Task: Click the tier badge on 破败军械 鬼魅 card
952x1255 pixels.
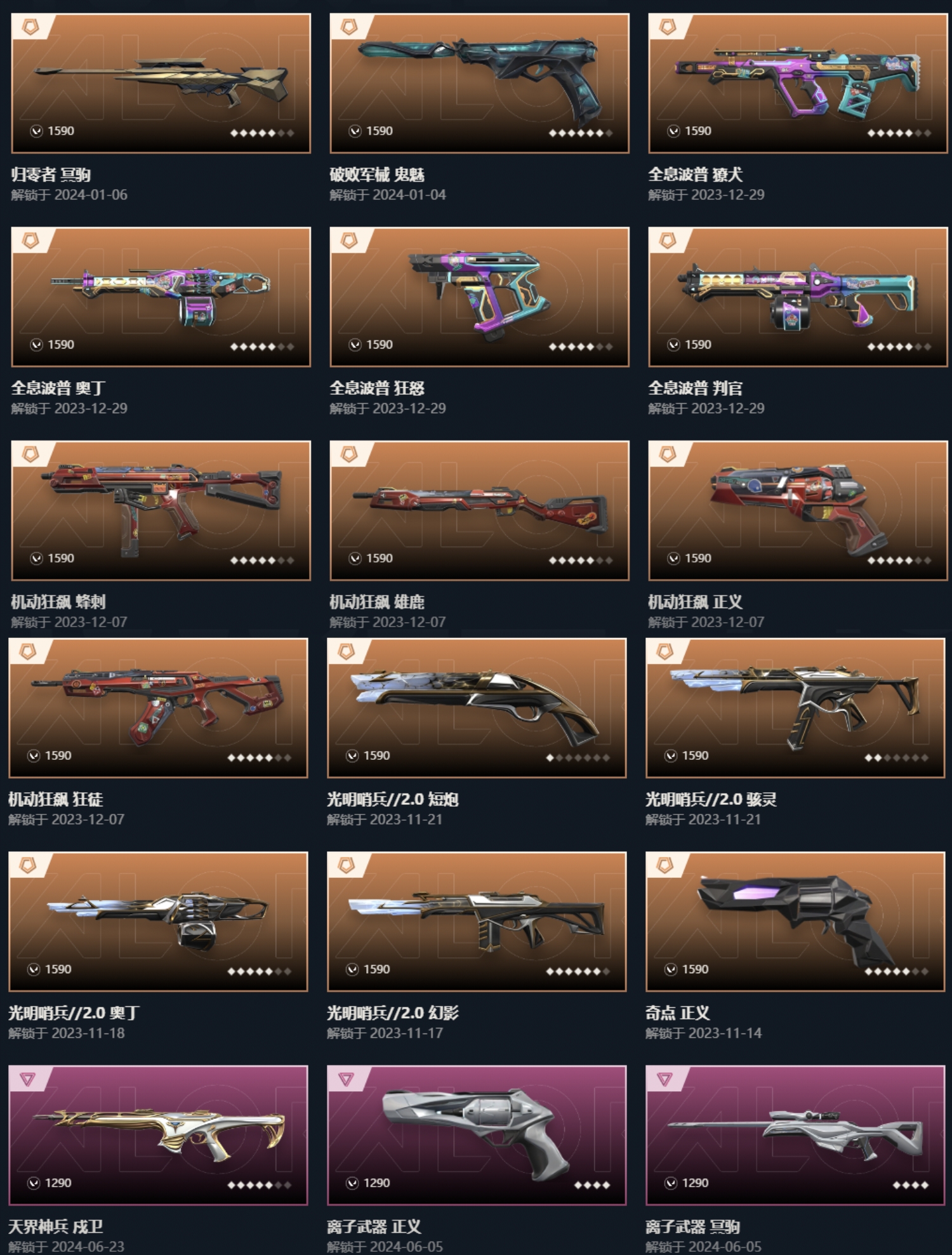Action: 349,27
